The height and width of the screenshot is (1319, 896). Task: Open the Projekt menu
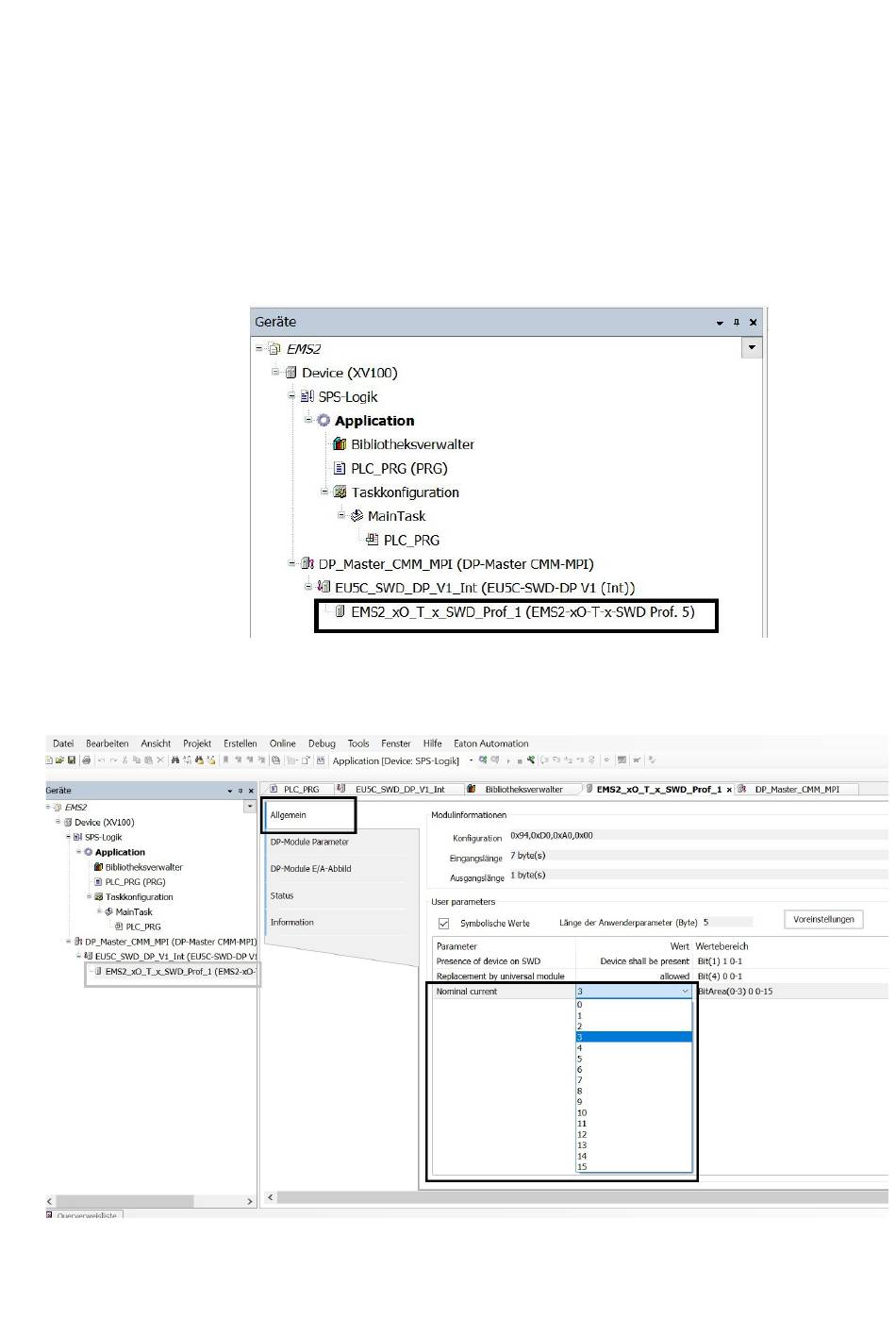[x=197, y=743]
